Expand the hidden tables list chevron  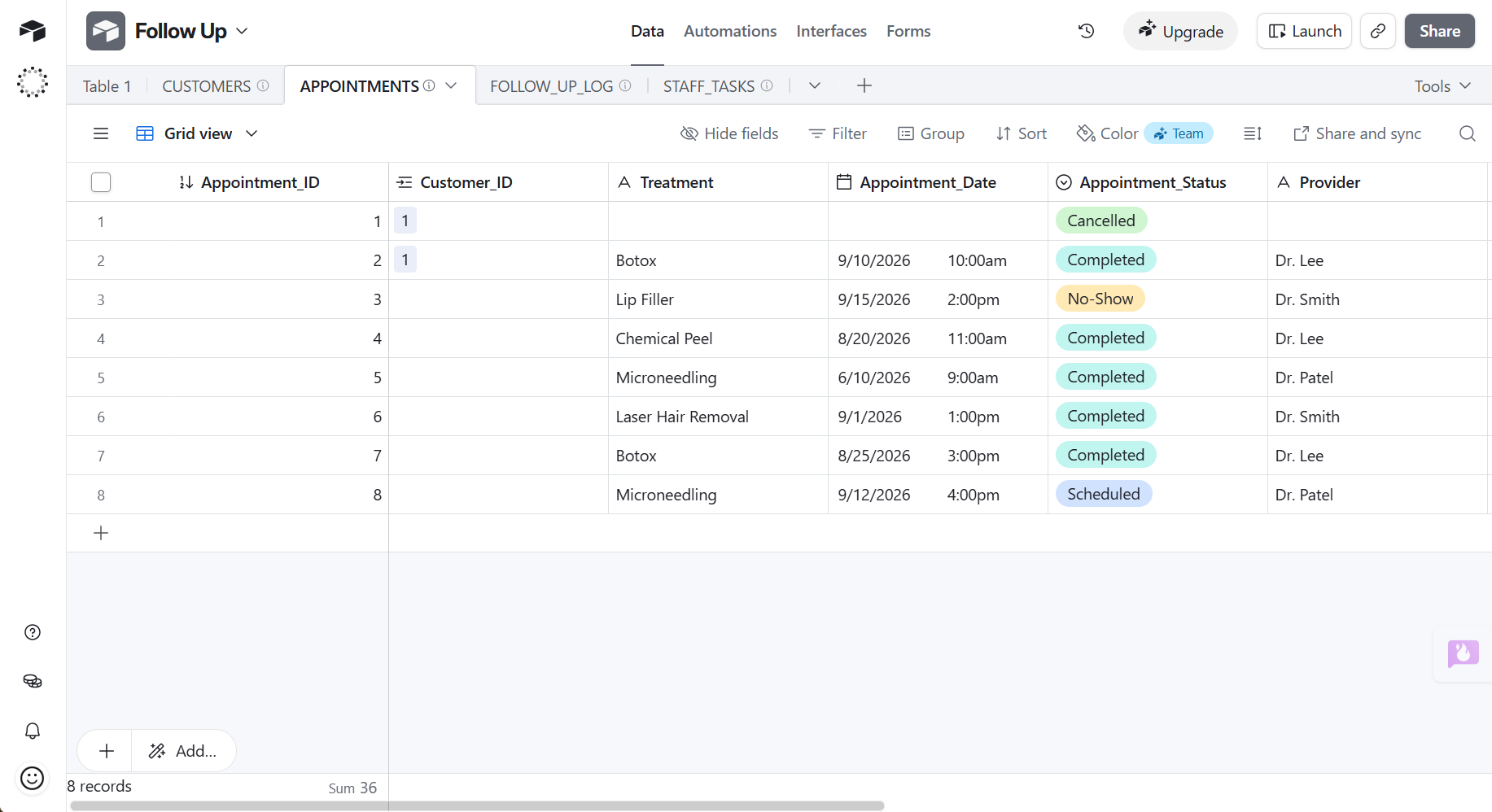(x=814, y=85)
